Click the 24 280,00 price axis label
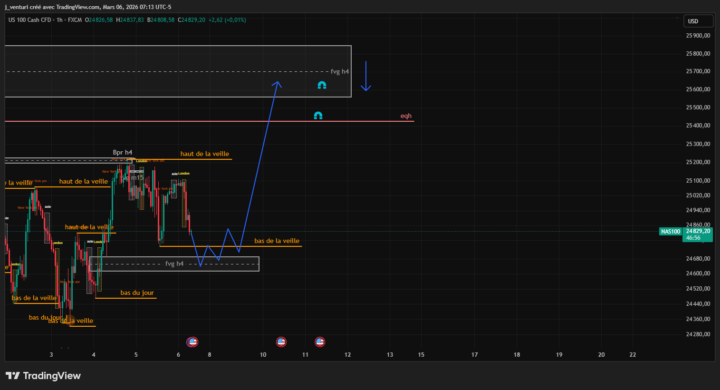 (698, 334)
